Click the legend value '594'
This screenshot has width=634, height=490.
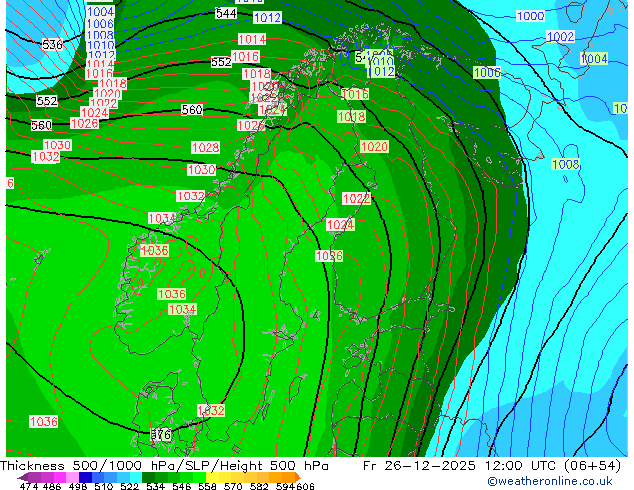[x=285, y=486]
